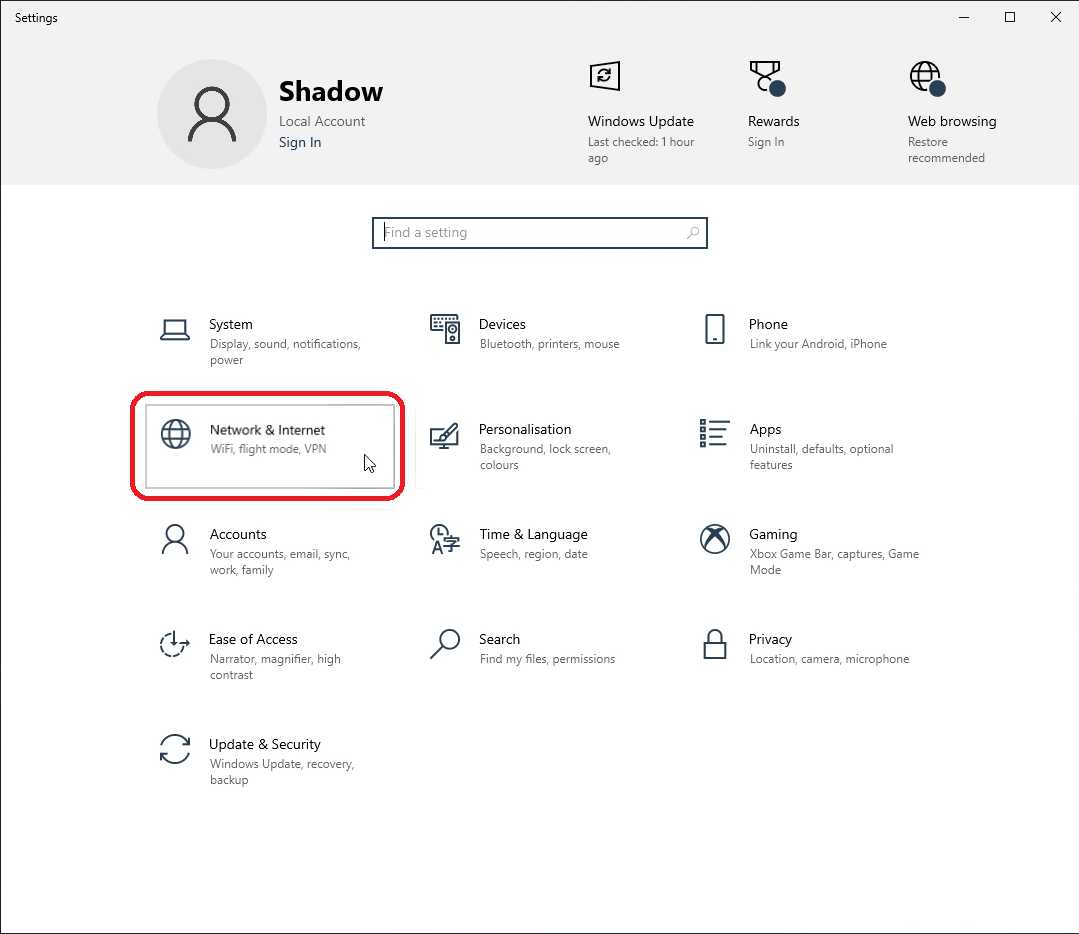Click the Windows Update icon in header
Viewport: 1079px width, 934px height.
(605, 76)
